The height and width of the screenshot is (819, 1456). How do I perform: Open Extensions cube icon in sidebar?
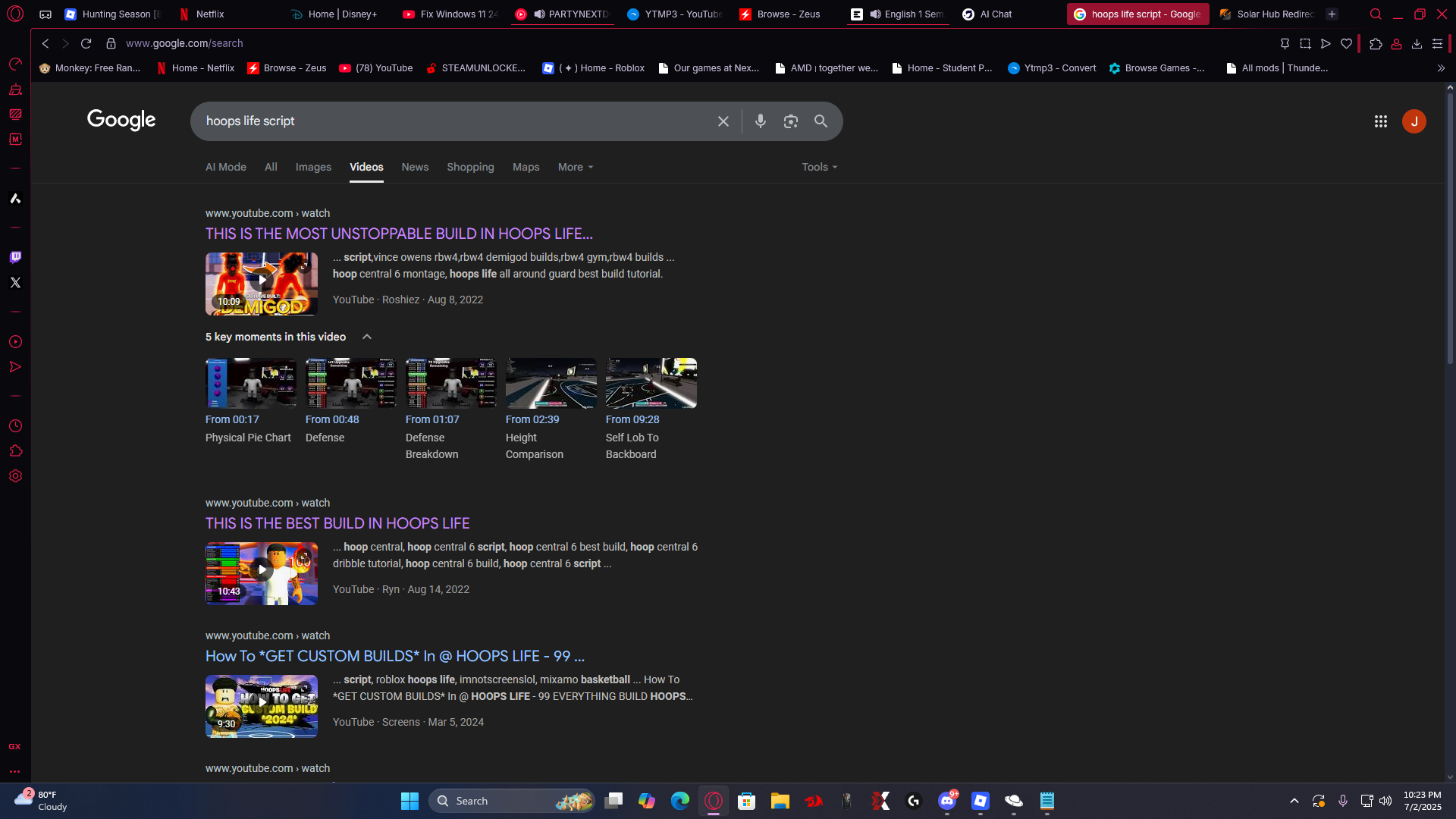click(15, 451)
